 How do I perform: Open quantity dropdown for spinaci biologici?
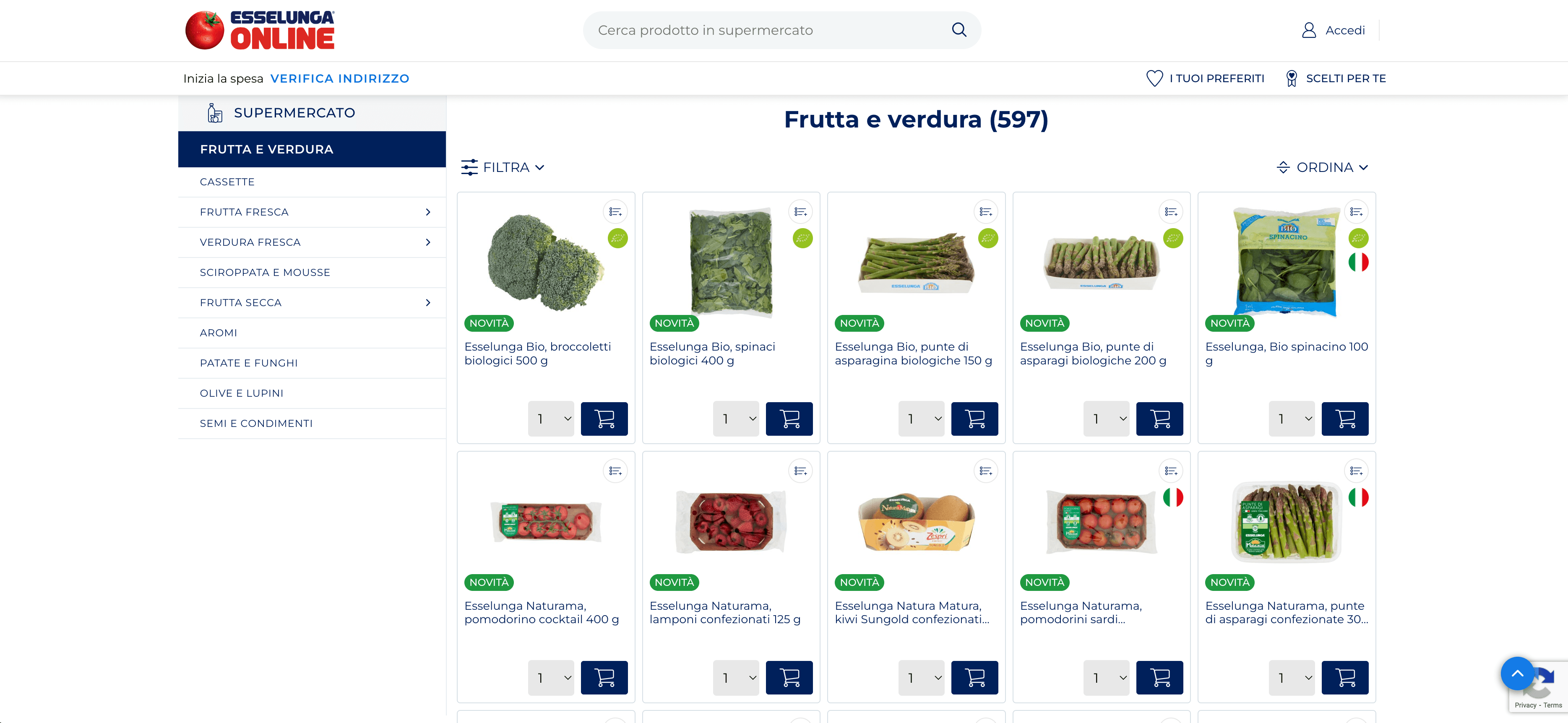click(x=736, y=419)
